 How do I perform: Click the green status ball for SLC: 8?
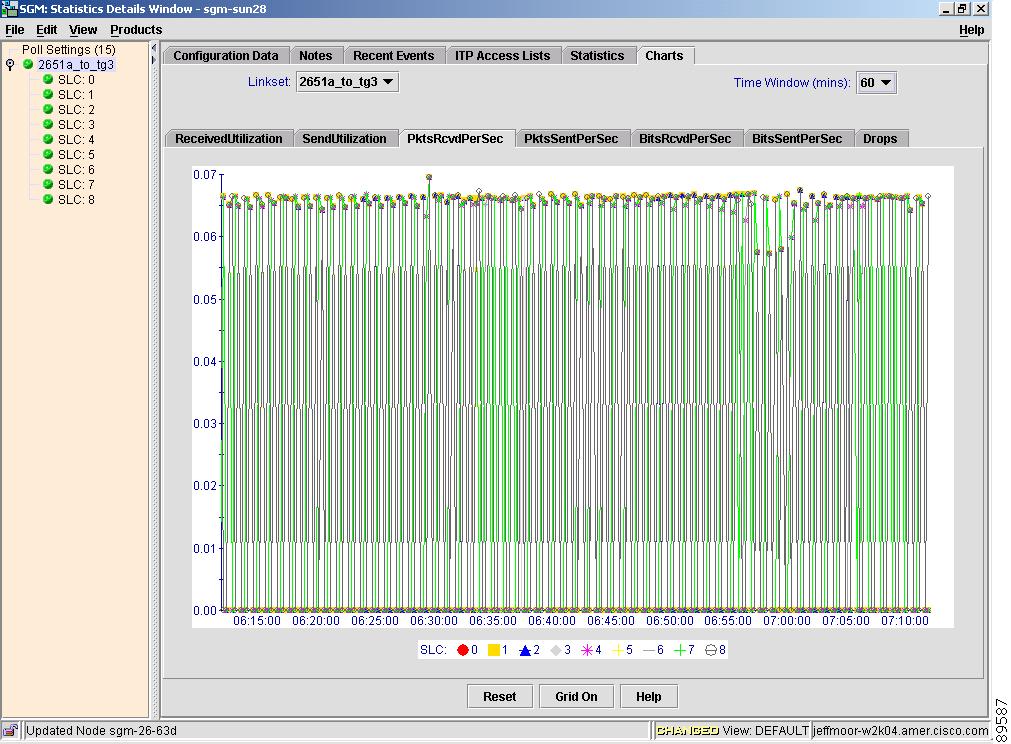[x=47, y=200]
